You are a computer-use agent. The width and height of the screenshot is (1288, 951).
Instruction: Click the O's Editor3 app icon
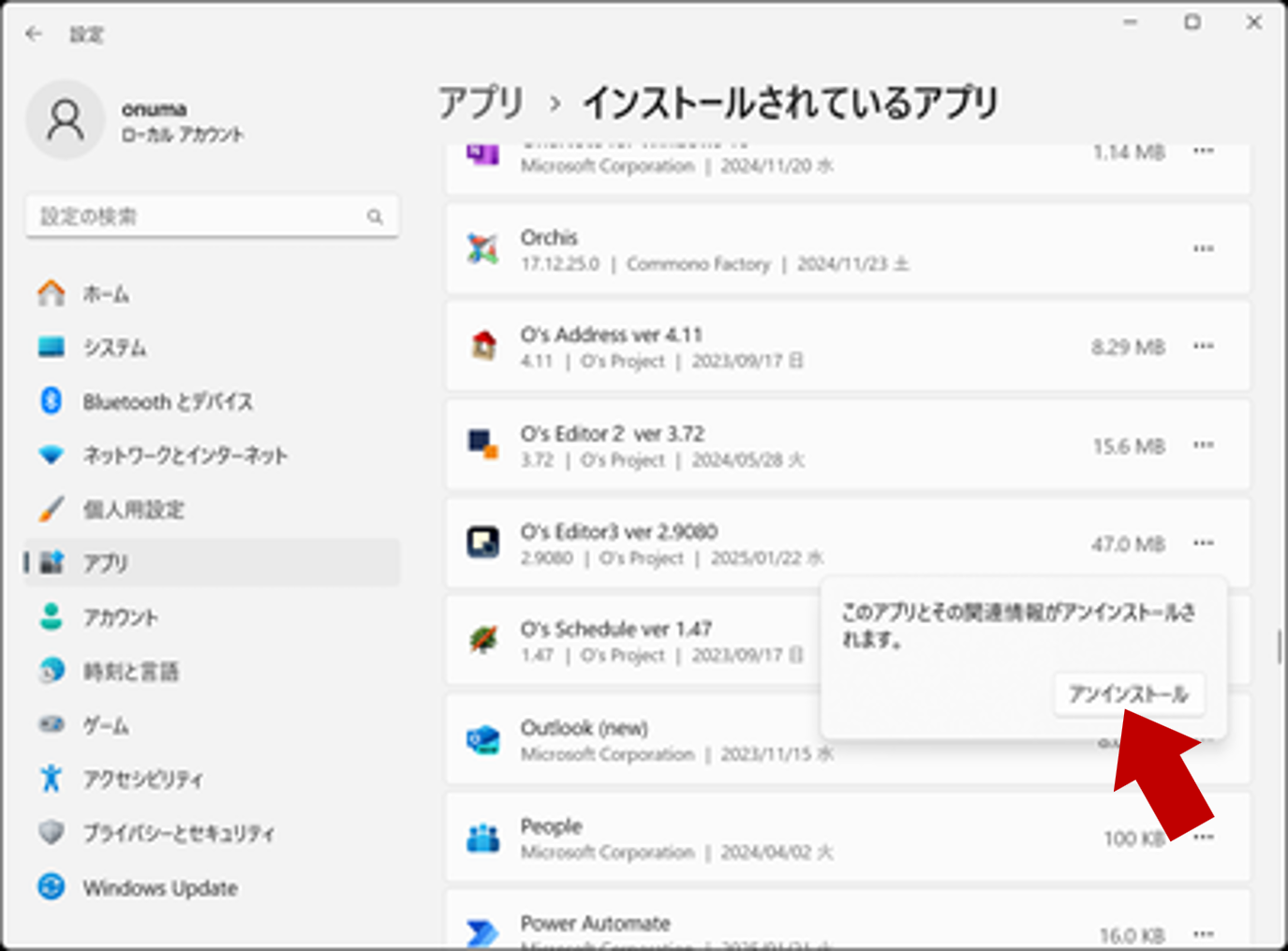tap(483, 542)
